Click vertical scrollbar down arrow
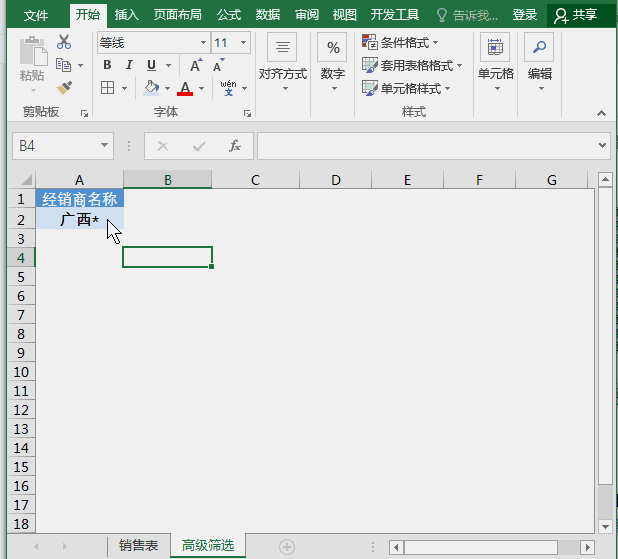Screen dimensions: 618x559 pos(605,526)
